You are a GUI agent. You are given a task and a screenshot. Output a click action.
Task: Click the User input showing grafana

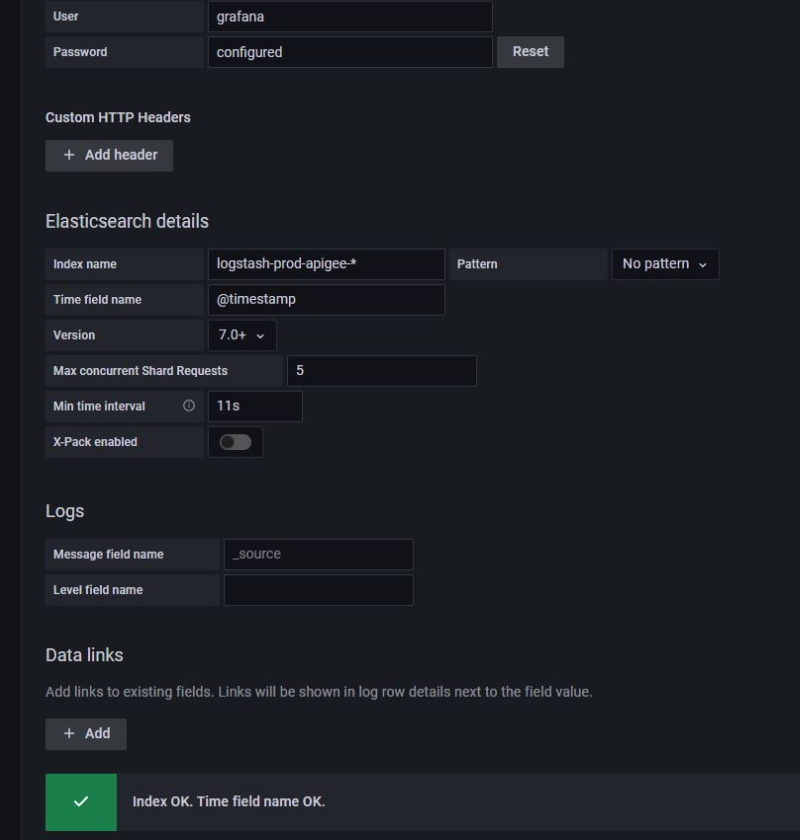pyautogui.click(x=350, y=16)
